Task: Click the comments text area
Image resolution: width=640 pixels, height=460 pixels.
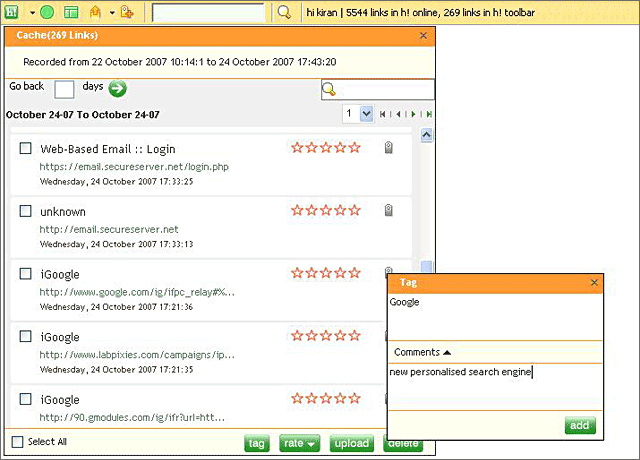Action: [495, 387]
